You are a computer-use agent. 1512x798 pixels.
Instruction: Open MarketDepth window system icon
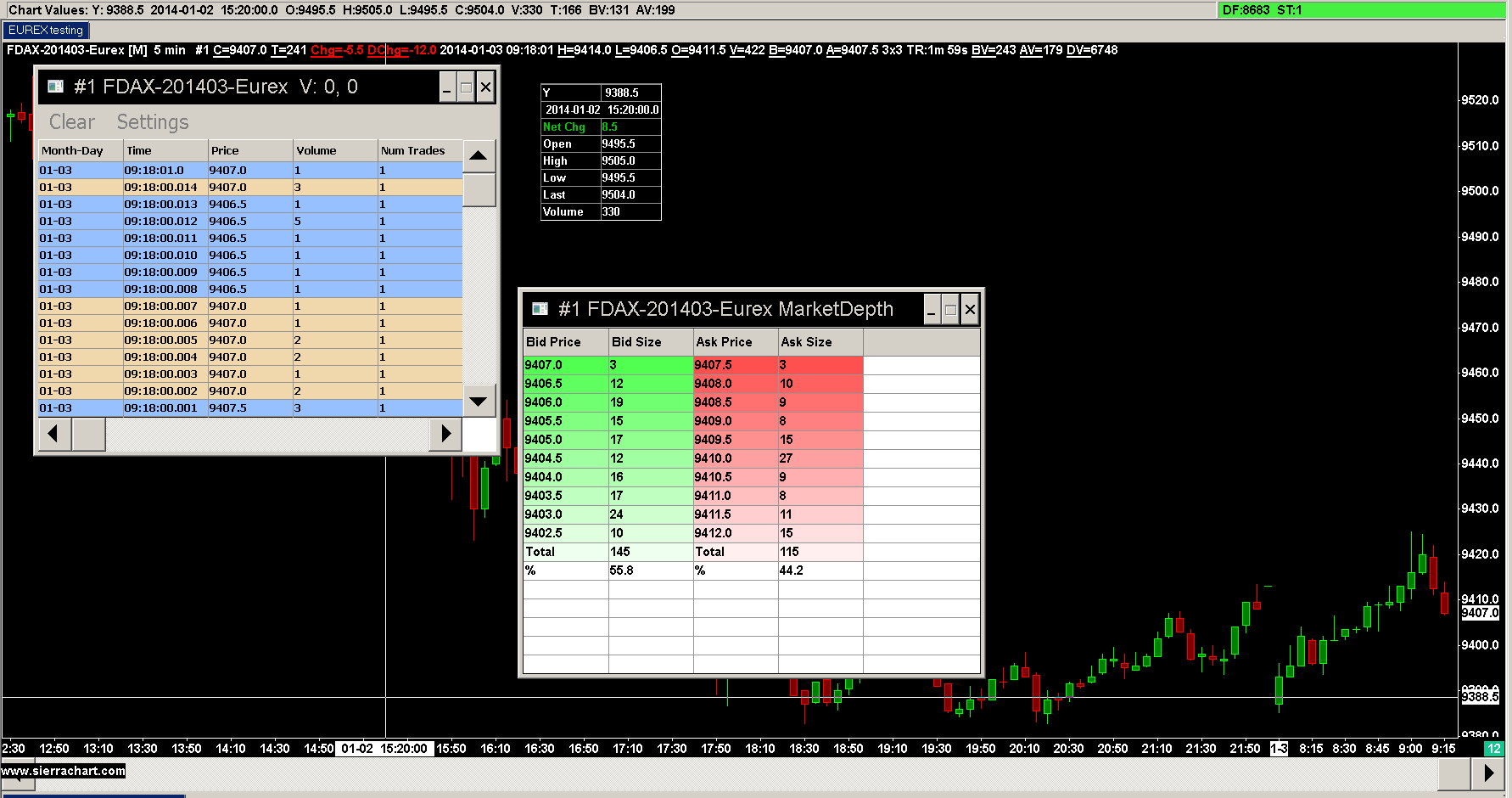coord(540,309)
